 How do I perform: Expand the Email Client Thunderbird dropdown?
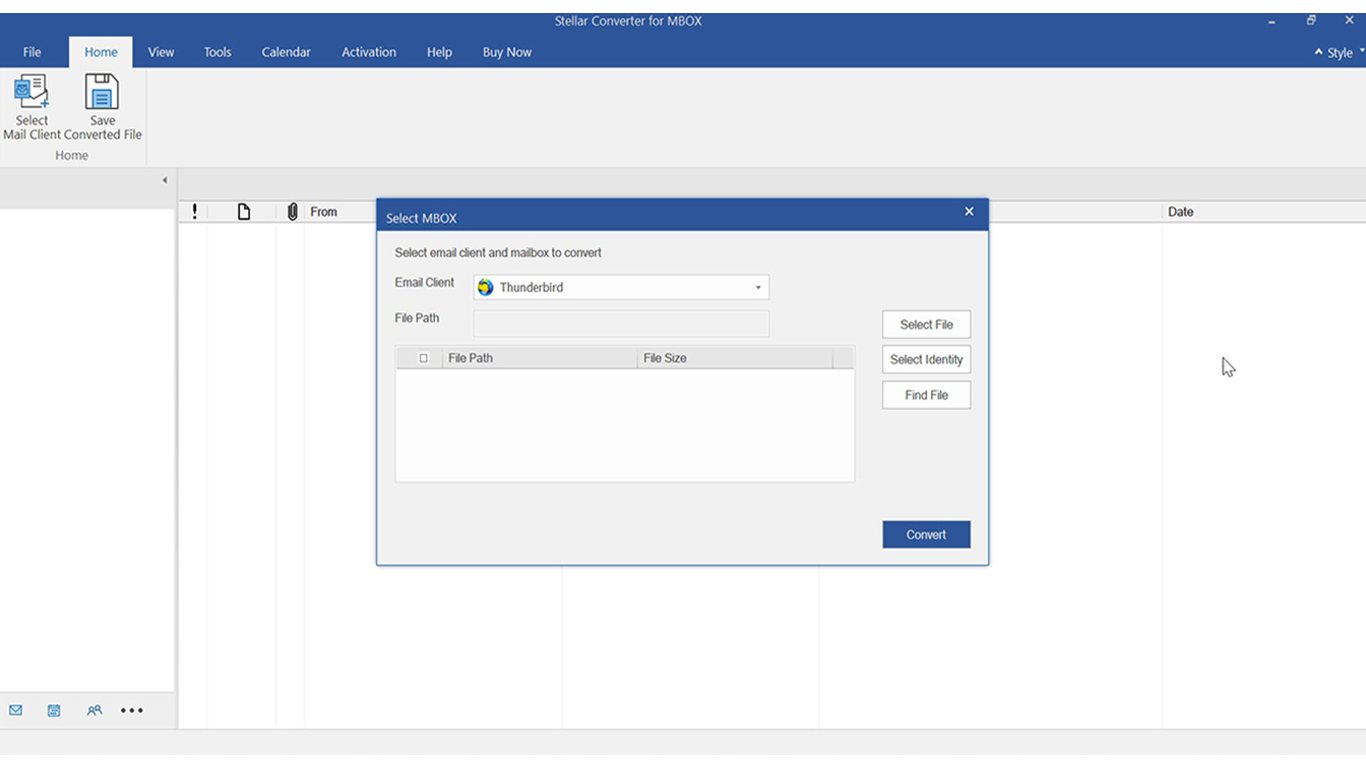click(x=621, y=287)
